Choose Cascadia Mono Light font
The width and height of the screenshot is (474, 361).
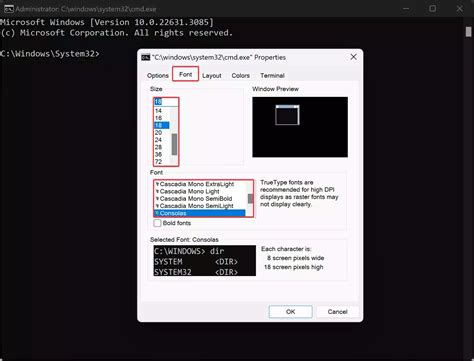coord(200,191)
